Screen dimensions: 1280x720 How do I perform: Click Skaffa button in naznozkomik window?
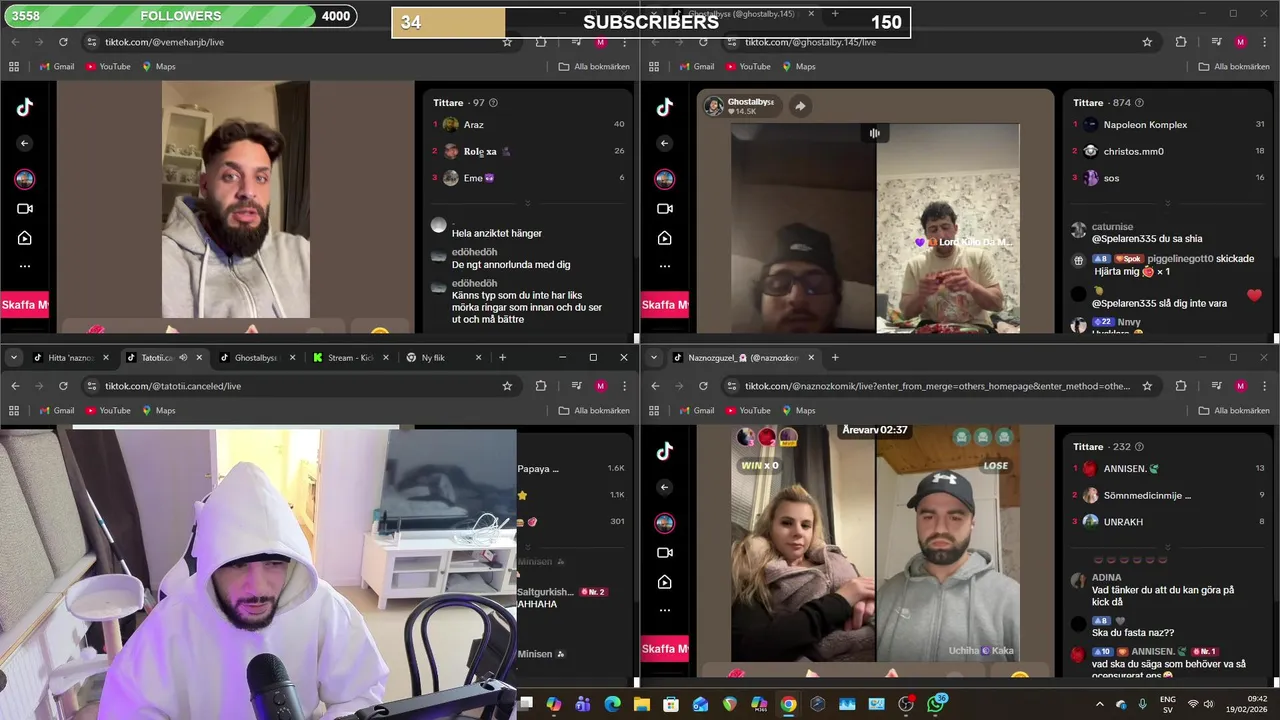click(664, 649)
